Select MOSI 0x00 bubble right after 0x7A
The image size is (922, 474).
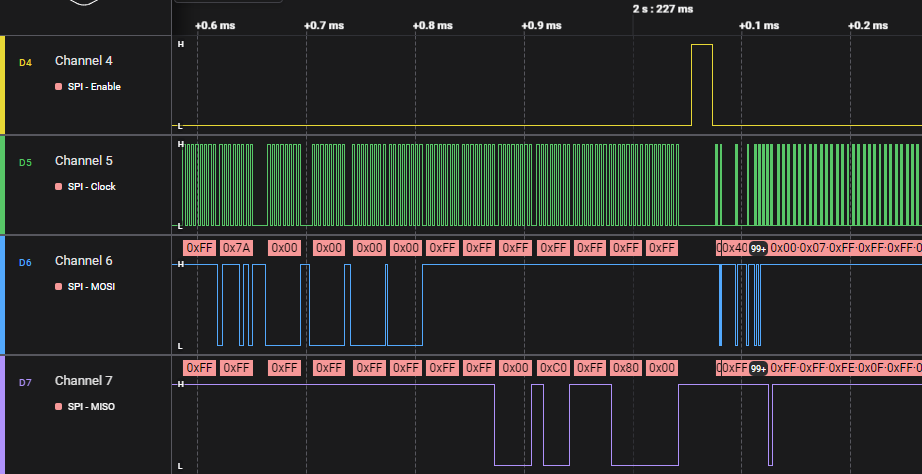coord(285,248)
